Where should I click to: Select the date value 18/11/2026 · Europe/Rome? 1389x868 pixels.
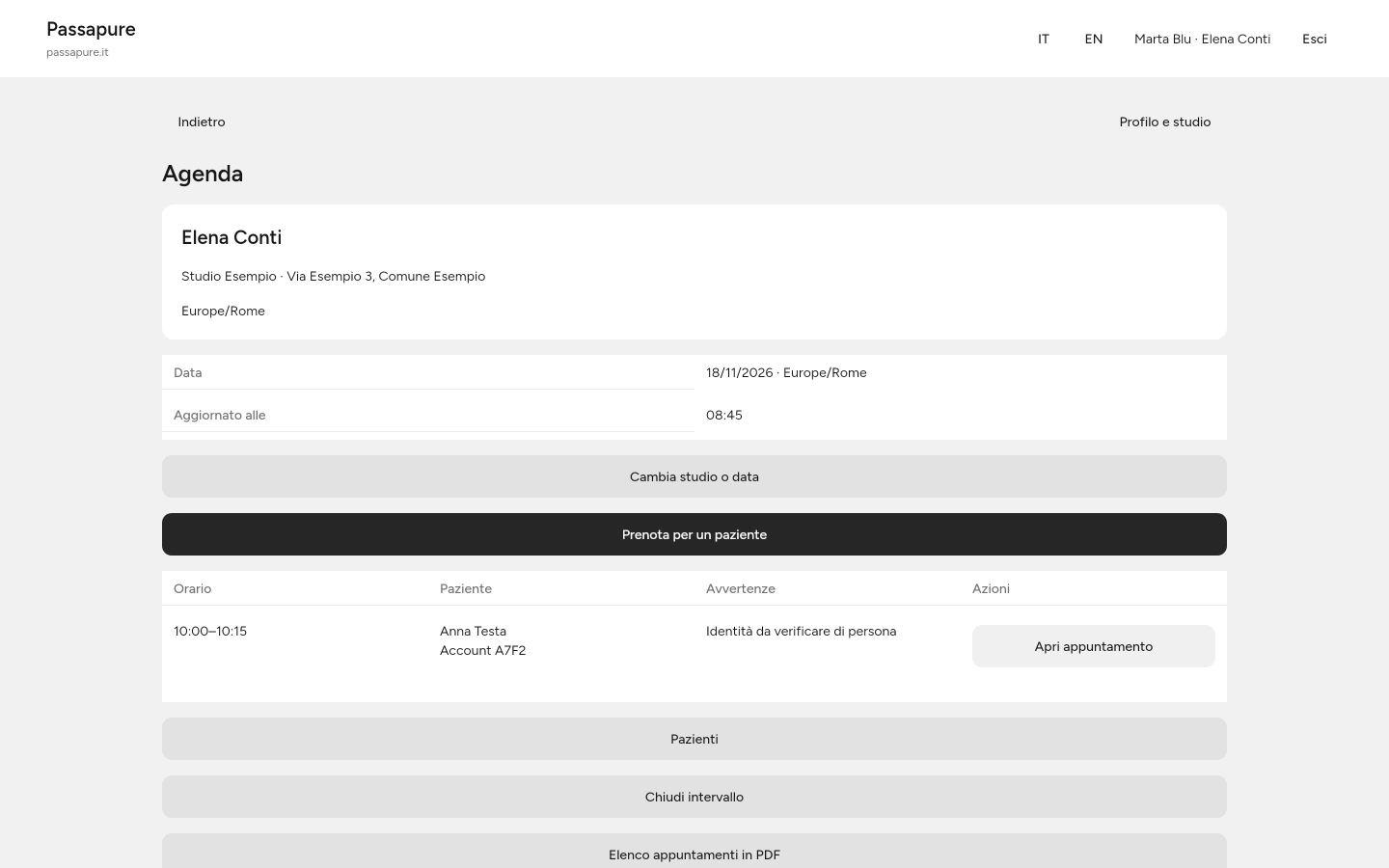pos(786,372)
